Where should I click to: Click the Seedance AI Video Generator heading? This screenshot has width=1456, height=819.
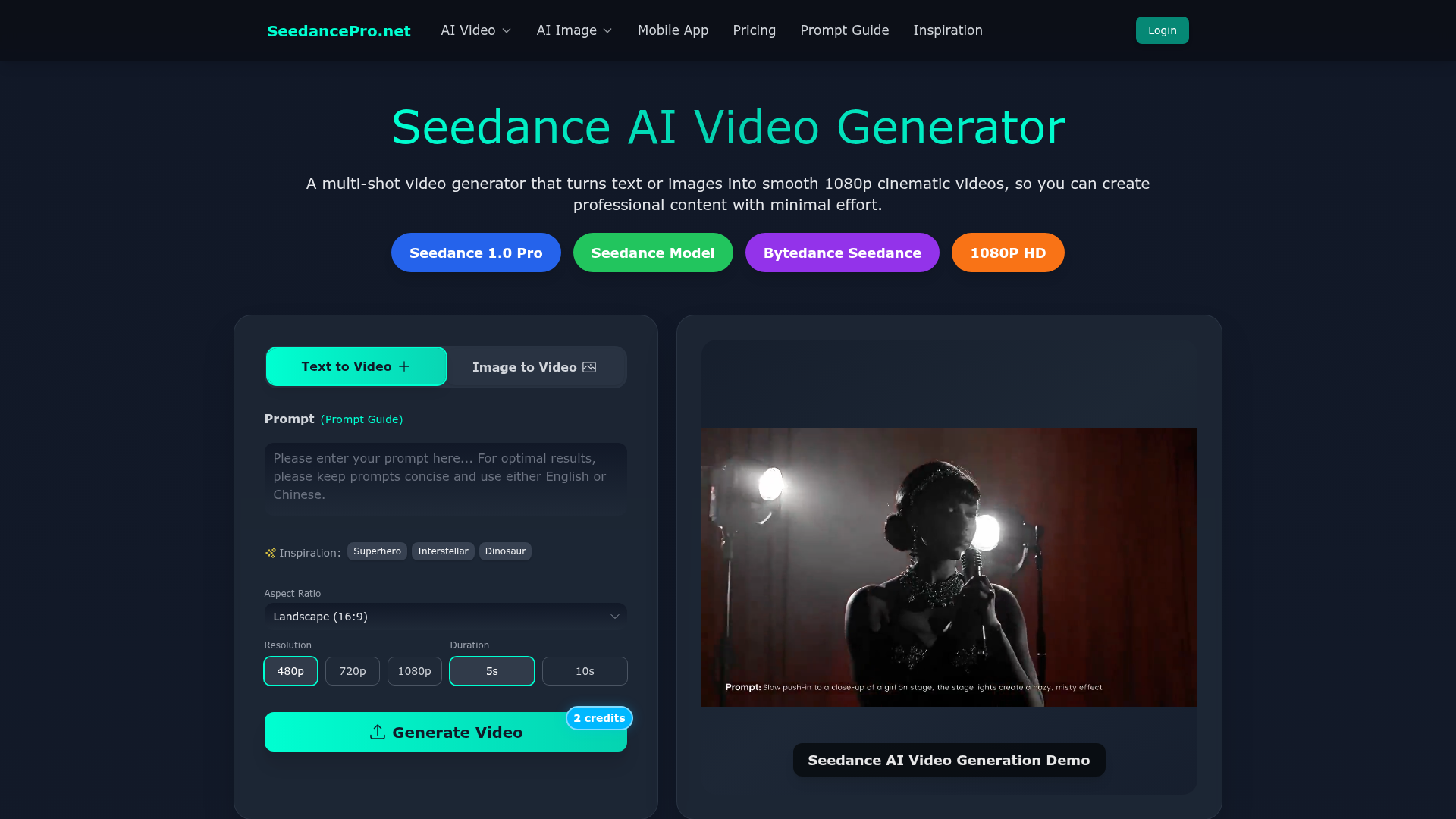click(x=728, y=127)
